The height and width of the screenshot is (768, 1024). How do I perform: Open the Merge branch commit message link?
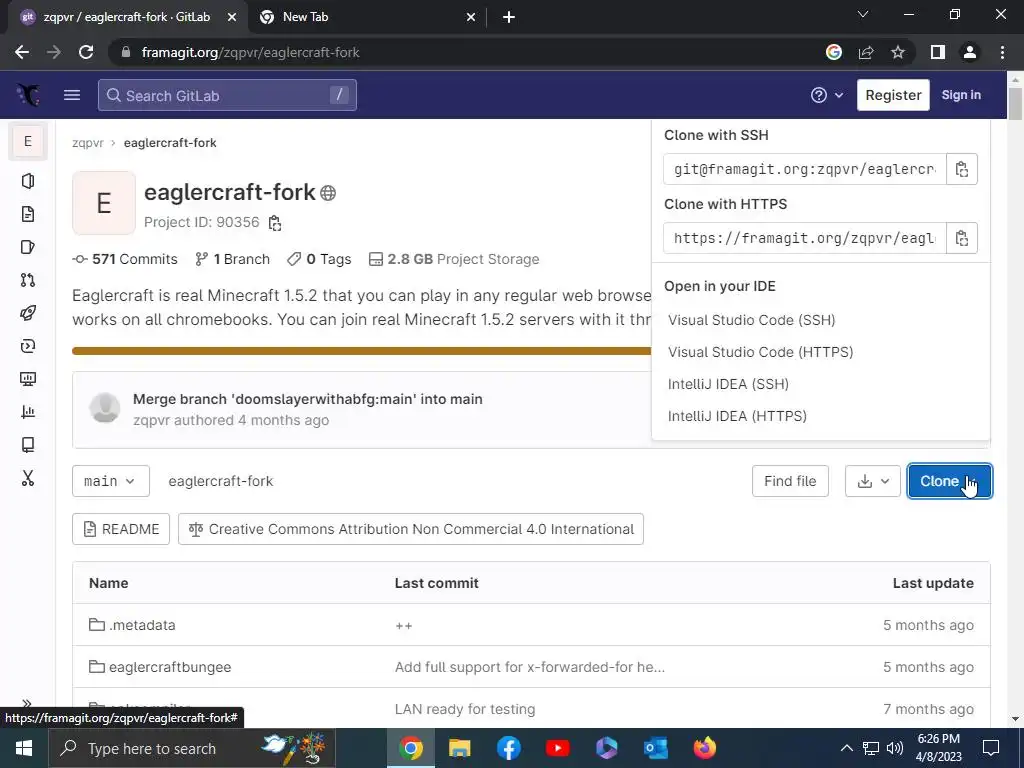(x=308, y=399)
